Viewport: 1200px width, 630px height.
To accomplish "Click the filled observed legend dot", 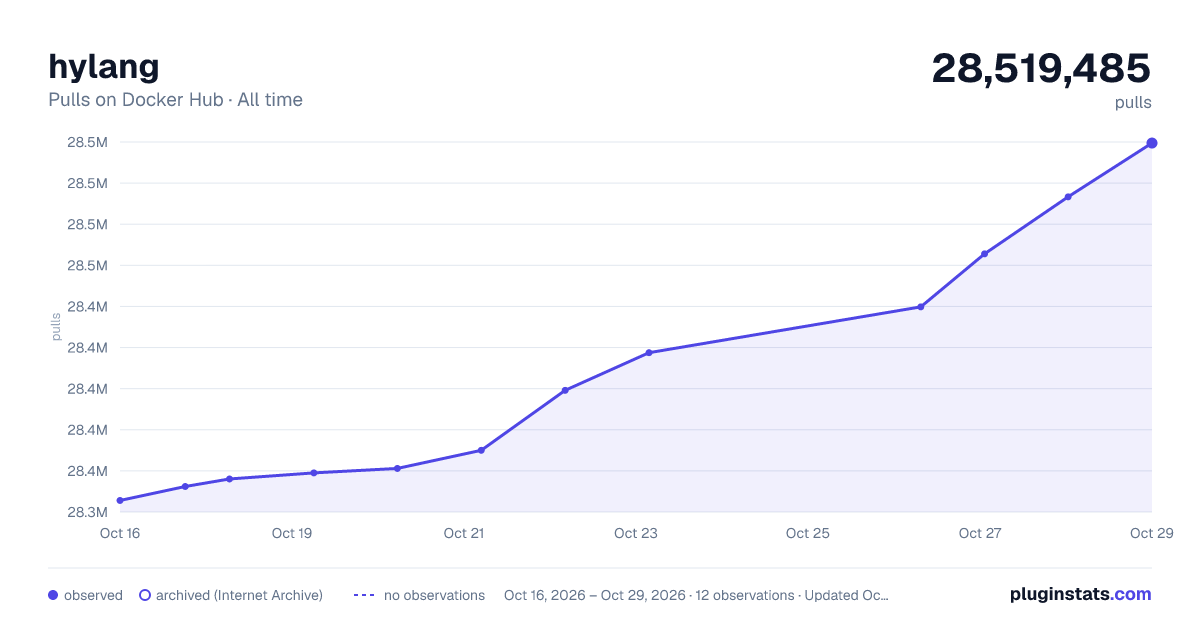I will point(53,595).
